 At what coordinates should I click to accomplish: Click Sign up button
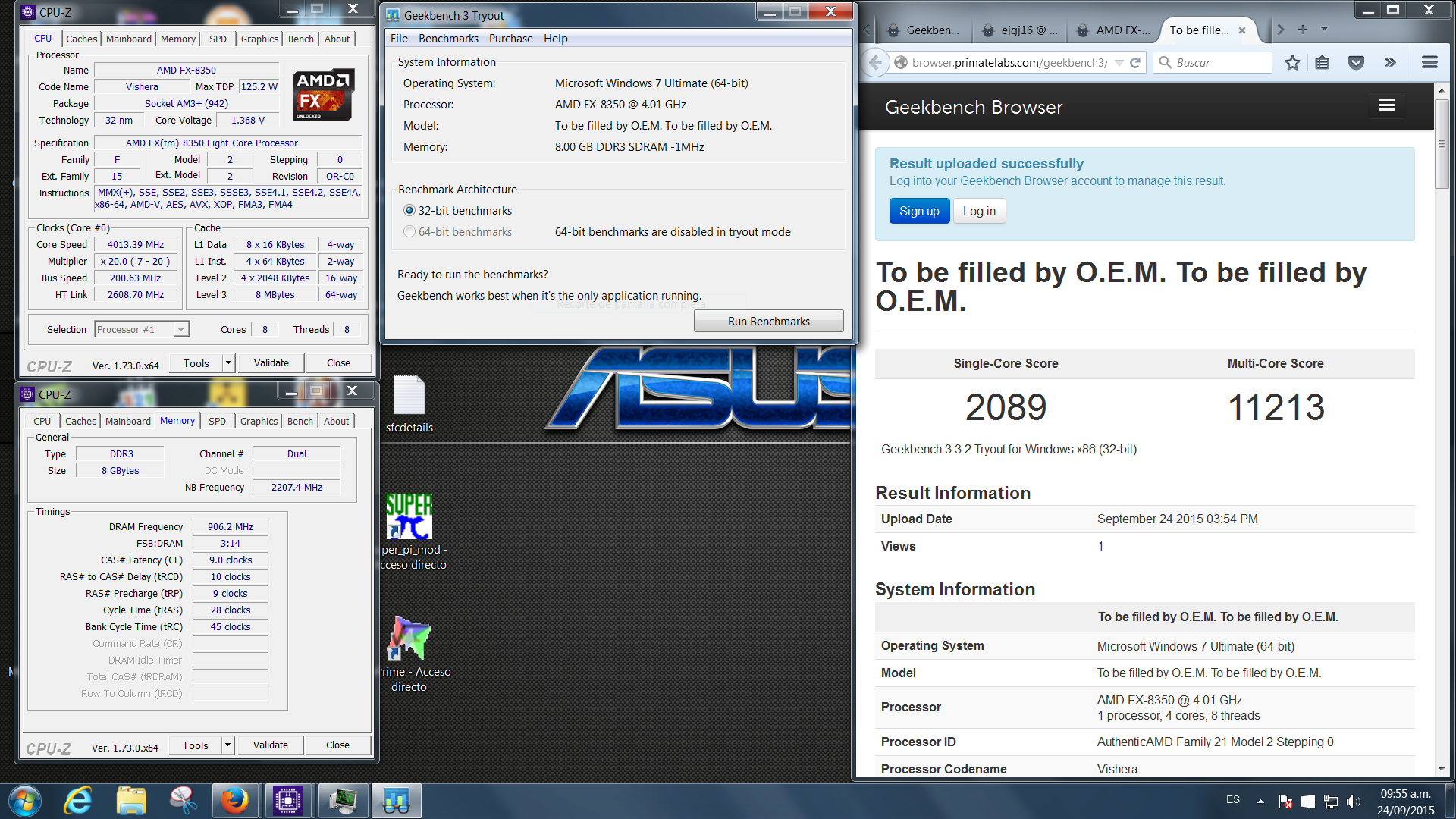[x=919, y=211]
